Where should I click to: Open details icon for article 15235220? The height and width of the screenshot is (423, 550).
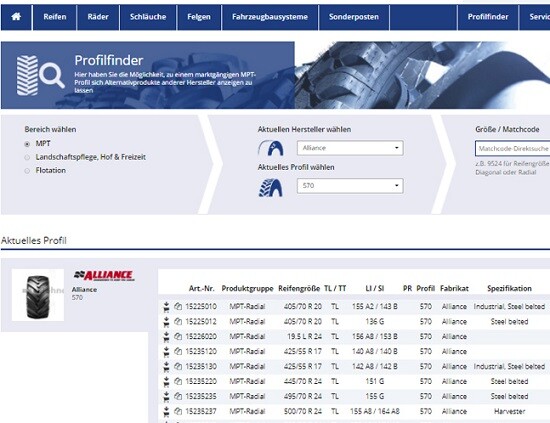coord(178,381)
